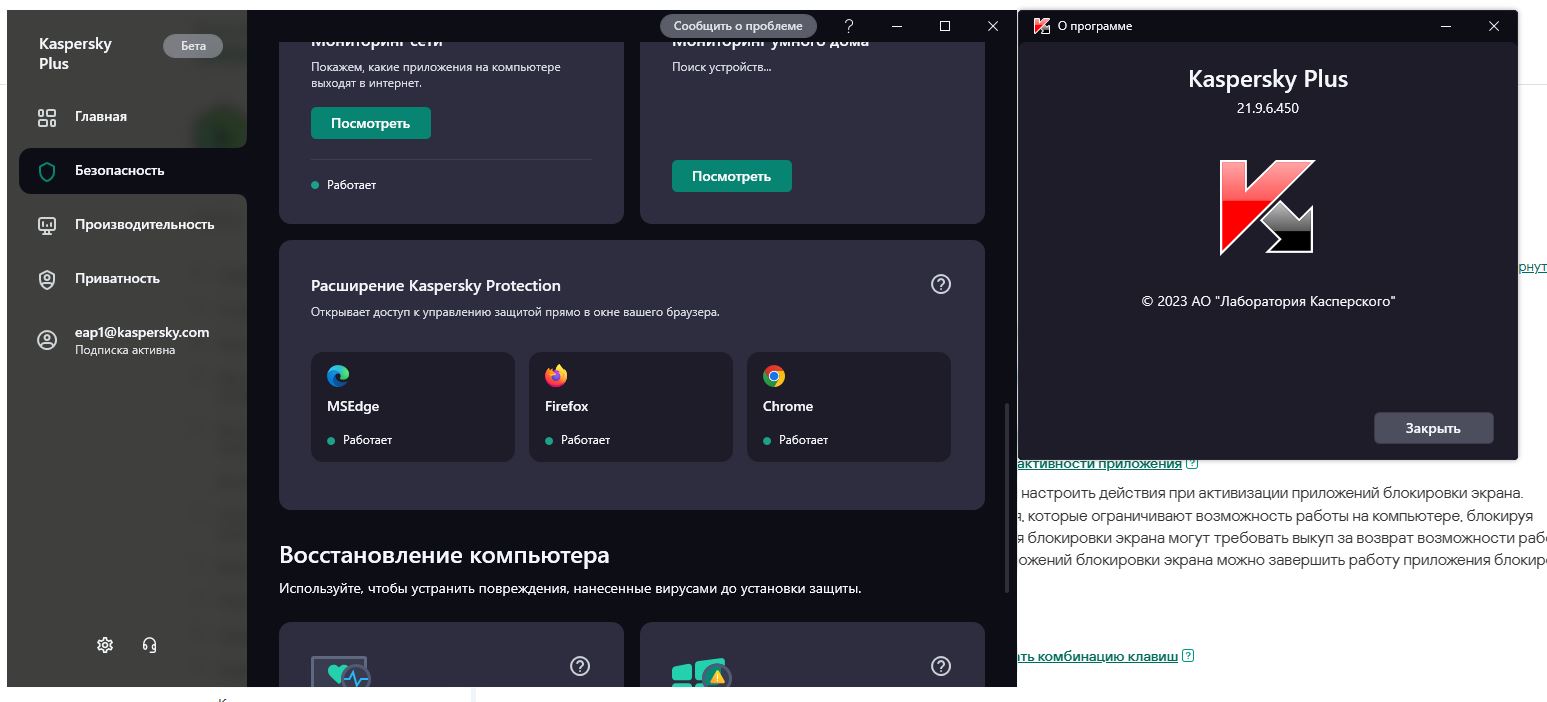The image size is (1547, 702).
Task: Click the large Kaspersky logo in About window
Action: (1267, 207)
